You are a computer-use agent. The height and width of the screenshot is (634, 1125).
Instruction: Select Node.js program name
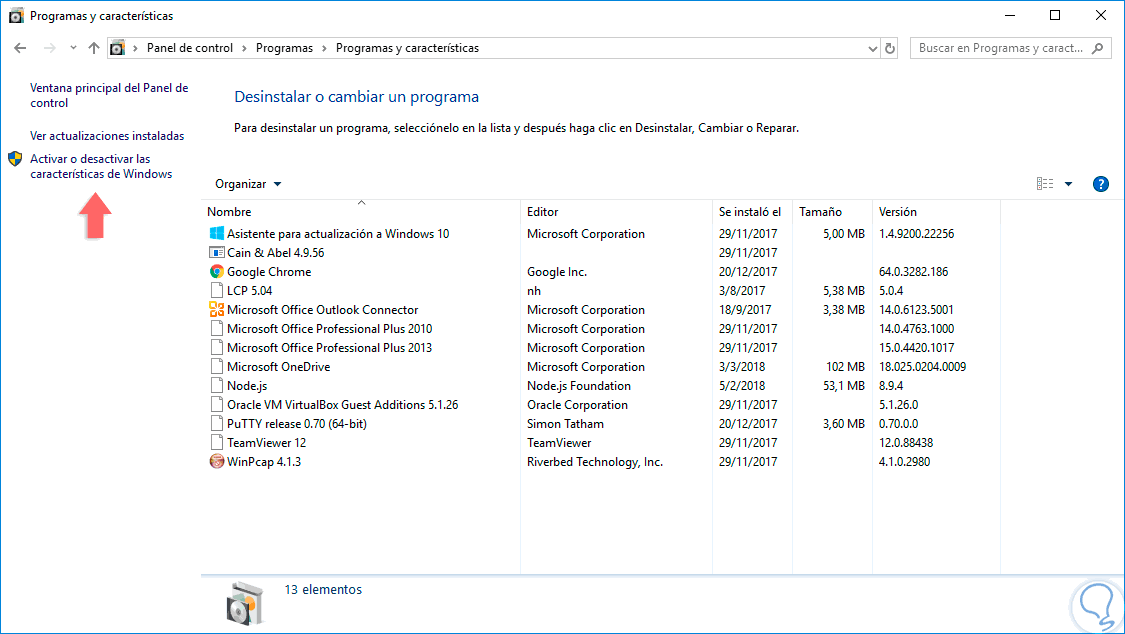click(x=247, y=386)
